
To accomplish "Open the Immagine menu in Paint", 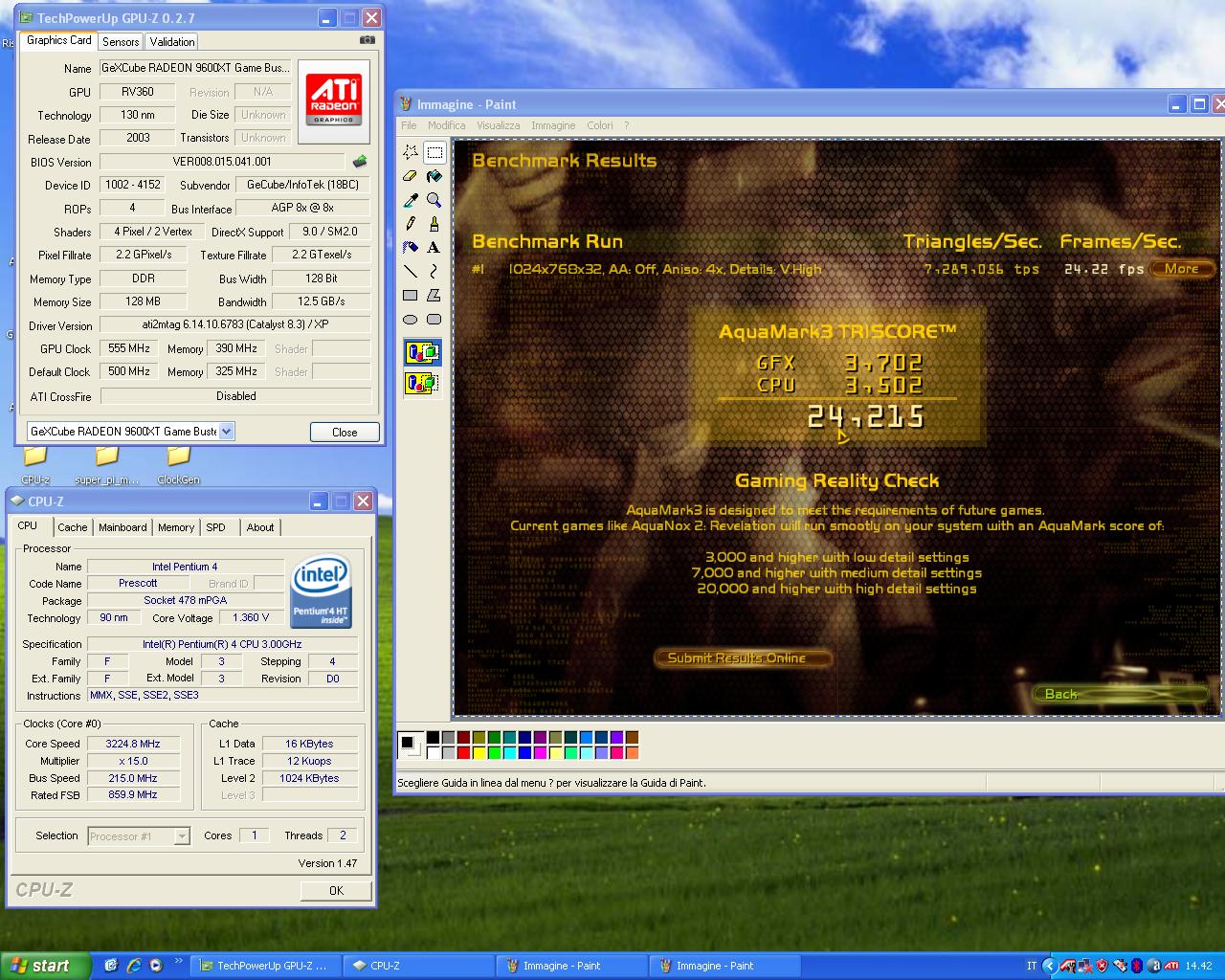I will [553, 125].
